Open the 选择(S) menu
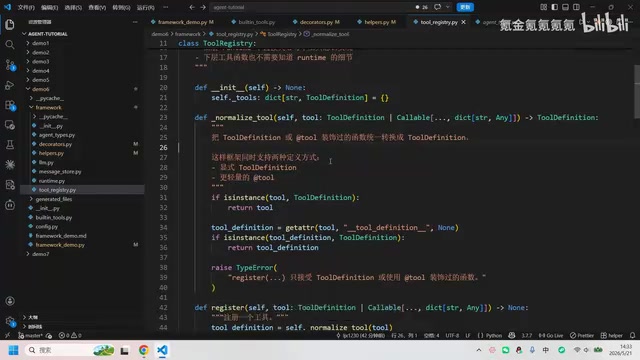The height and width of the screenshot is (360, 640). coord(73,7)
